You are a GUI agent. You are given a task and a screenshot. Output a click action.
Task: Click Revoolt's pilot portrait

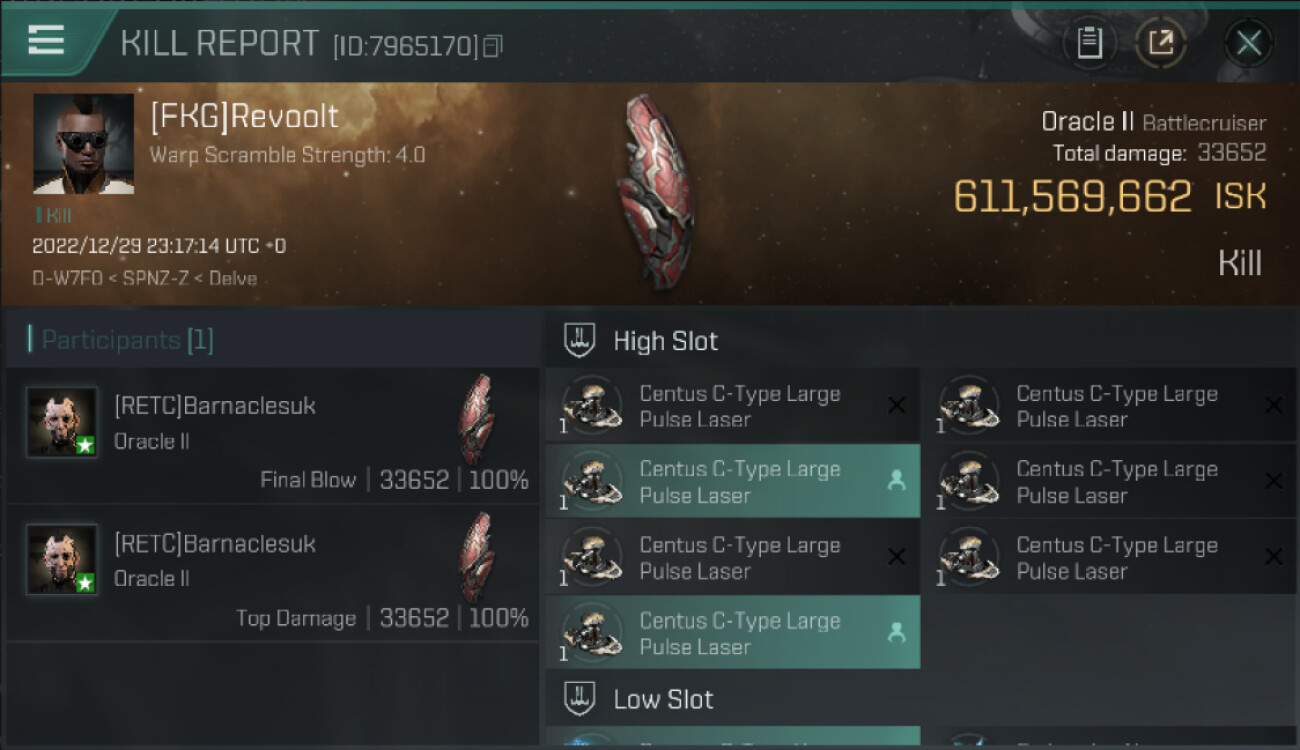point(83,144)
